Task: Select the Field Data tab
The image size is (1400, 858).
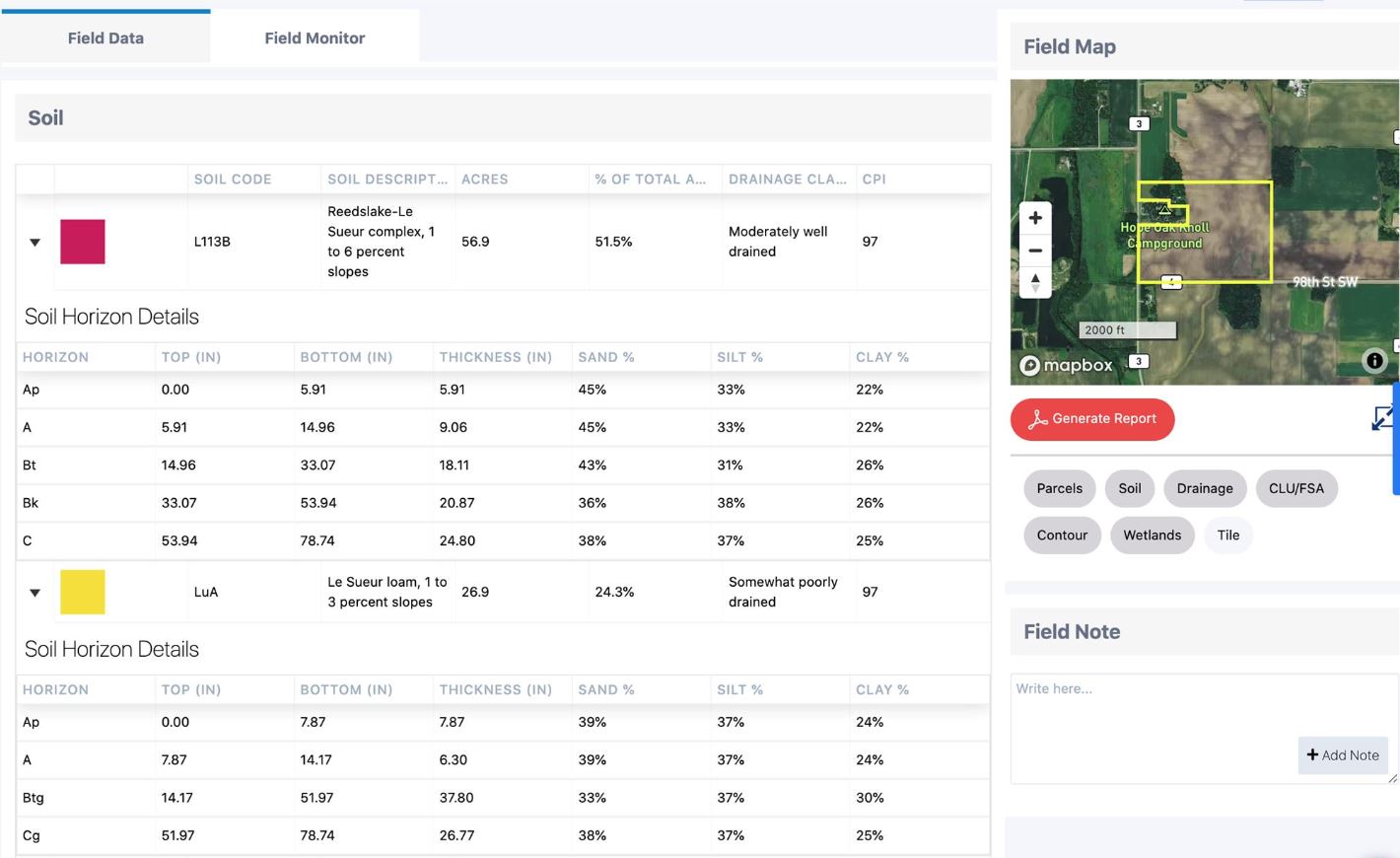Action: click(105, 37)
